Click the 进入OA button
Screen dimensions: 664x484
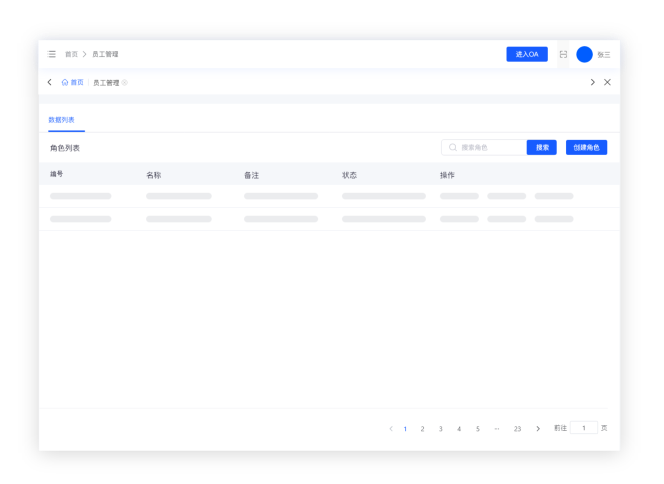point(526,54)
